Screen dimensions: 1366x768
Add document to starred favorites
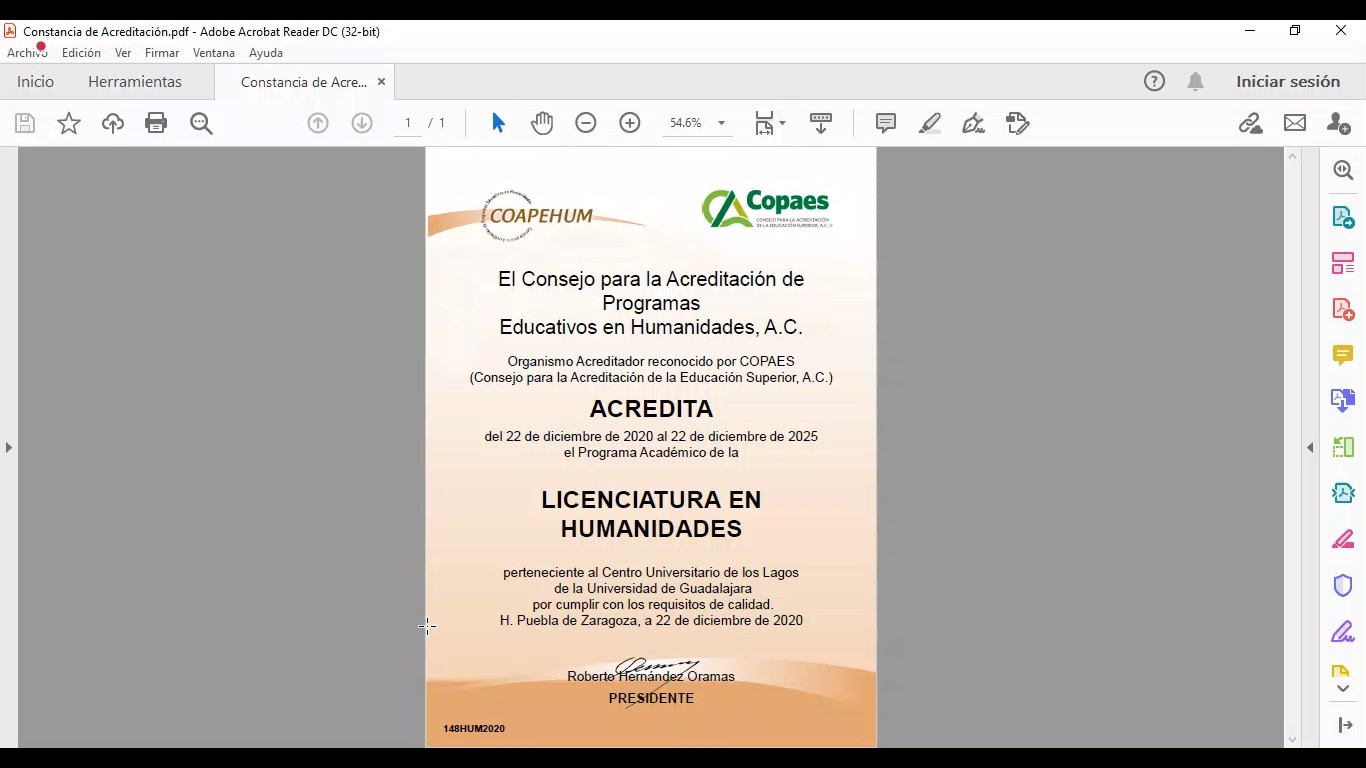[x=69, y=123]
